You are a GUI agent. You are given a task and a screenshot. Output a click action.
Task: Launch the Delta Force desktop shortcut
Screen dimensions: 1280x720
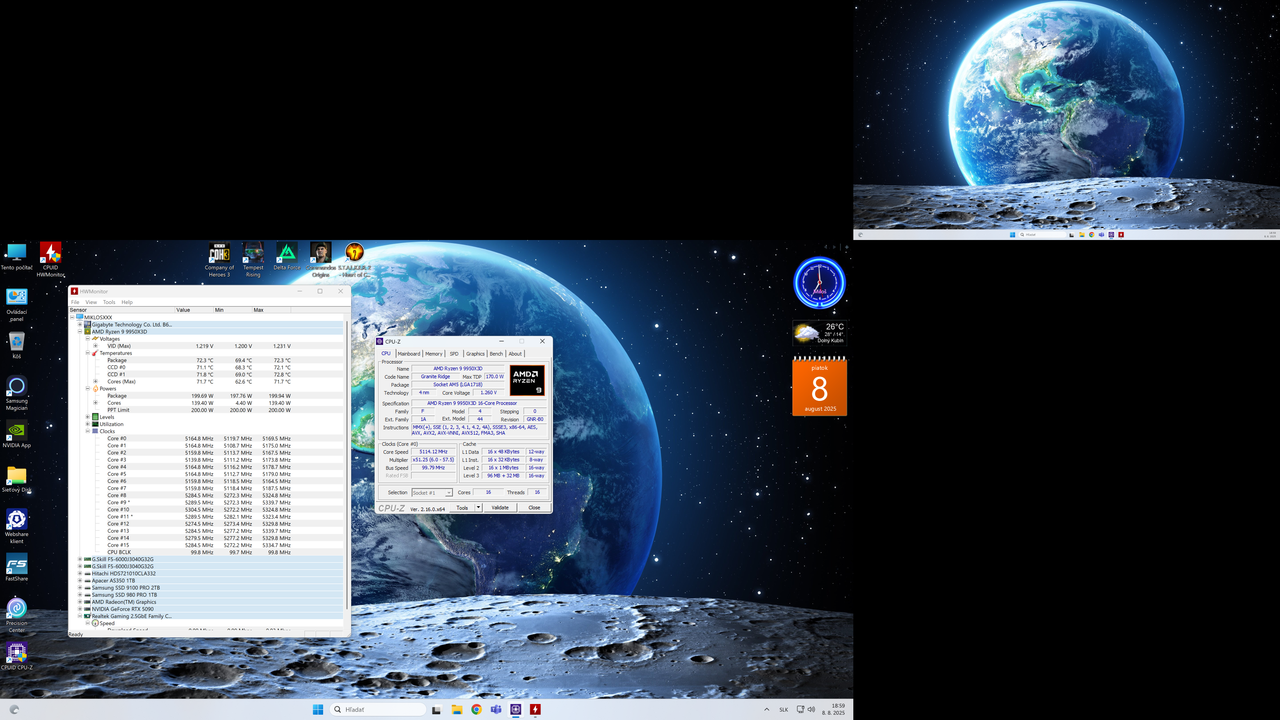point(286,256)
